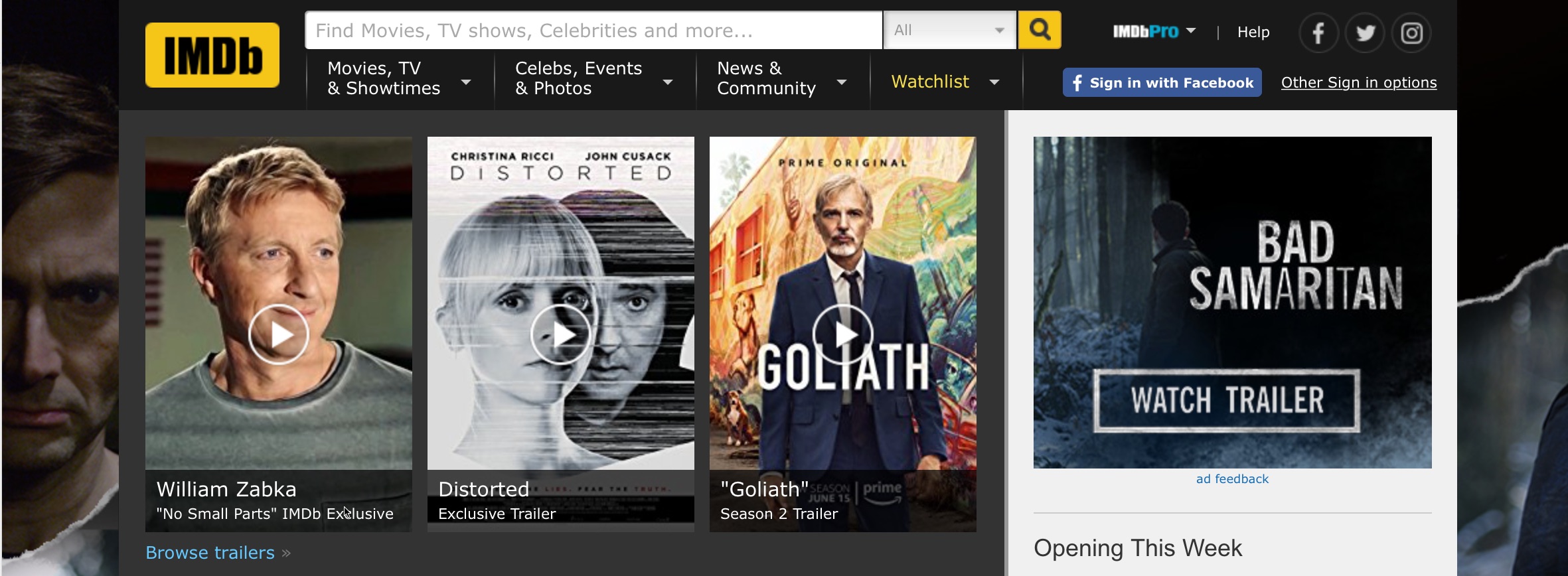This screenshot has height=576, width=1568.
Task: Click Sign in with Facebook button
Action: [x=1162, y=82]
